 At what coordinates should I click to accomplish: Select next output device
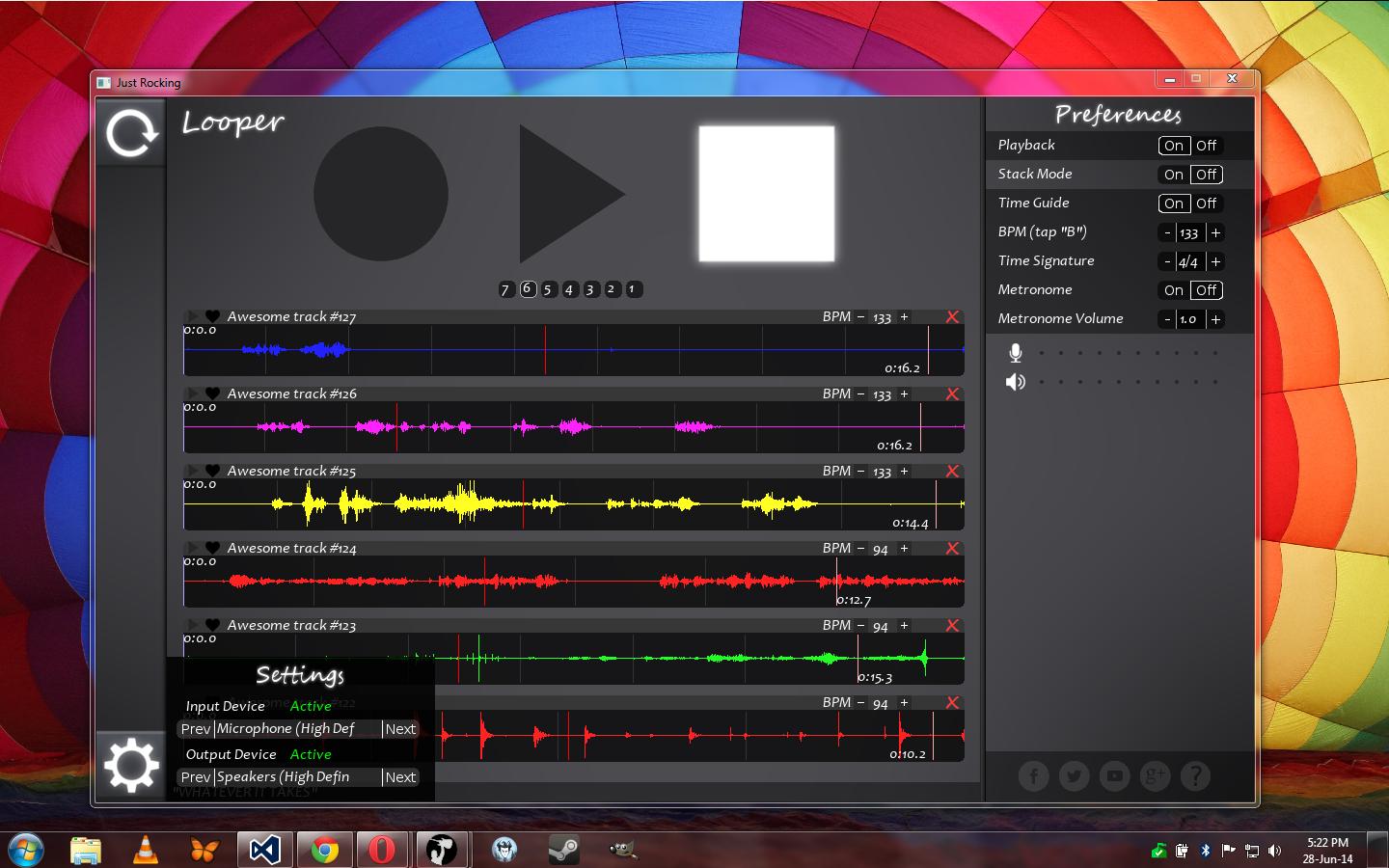pyautogui.click(x=400, y=777)
